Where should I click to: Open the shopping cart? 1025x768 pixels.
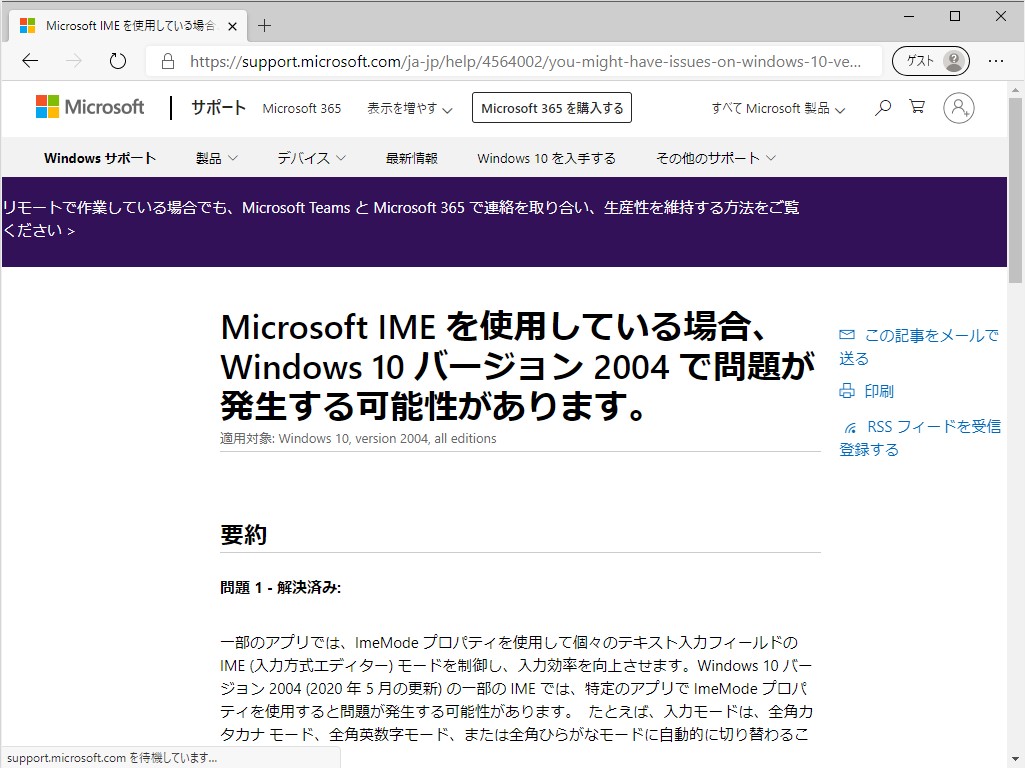918,107
